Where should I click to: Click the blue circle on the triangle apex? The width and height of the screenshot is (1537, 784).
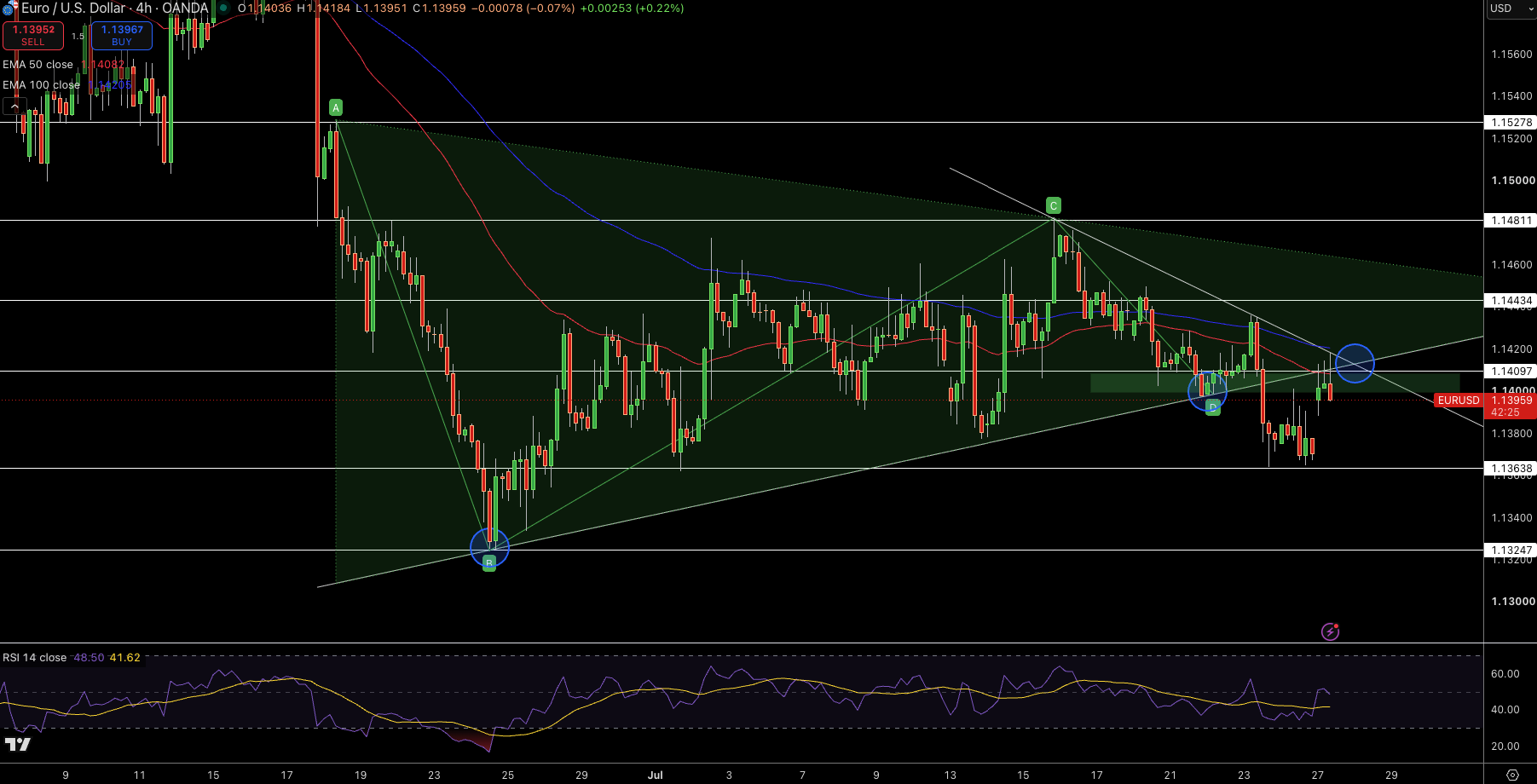pos(1355,363)
